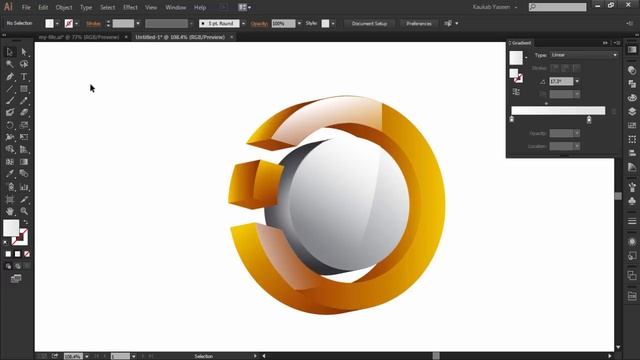Select the Type tool
The width and height of the screenshot is (640, 360).
tap(24, 76)
